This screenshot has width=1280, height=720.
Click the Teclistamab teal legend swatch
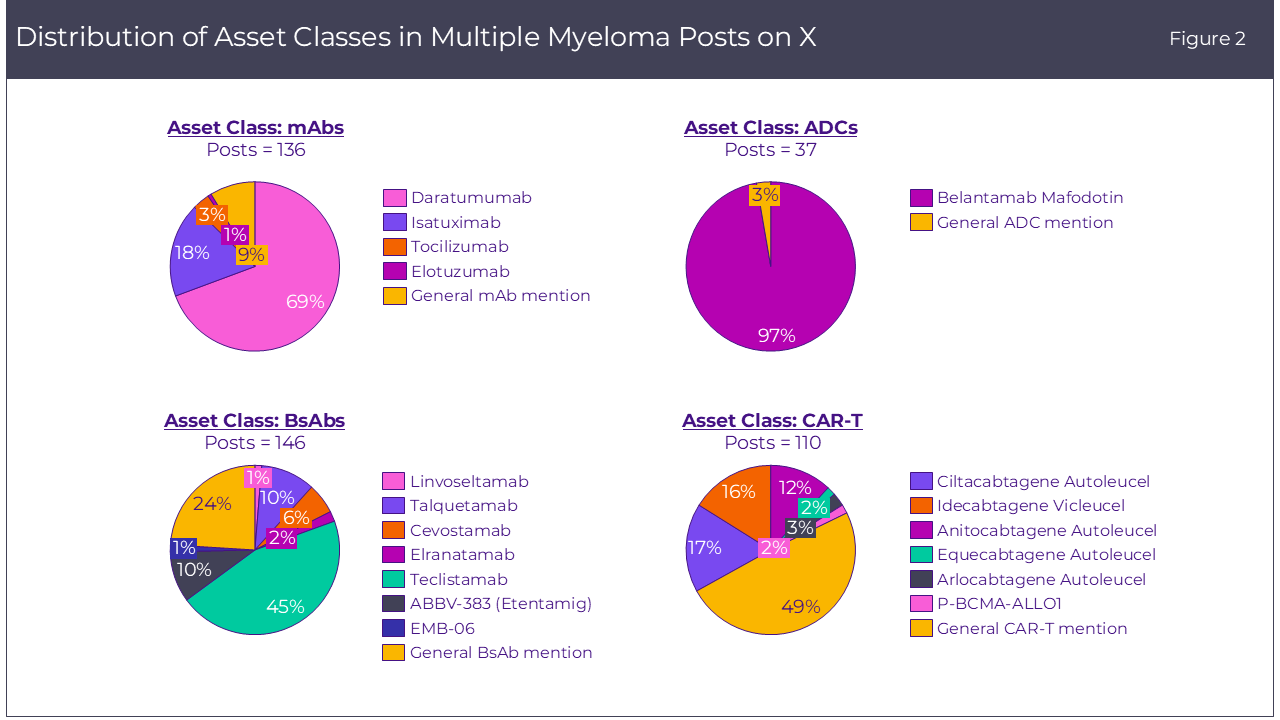394,580
